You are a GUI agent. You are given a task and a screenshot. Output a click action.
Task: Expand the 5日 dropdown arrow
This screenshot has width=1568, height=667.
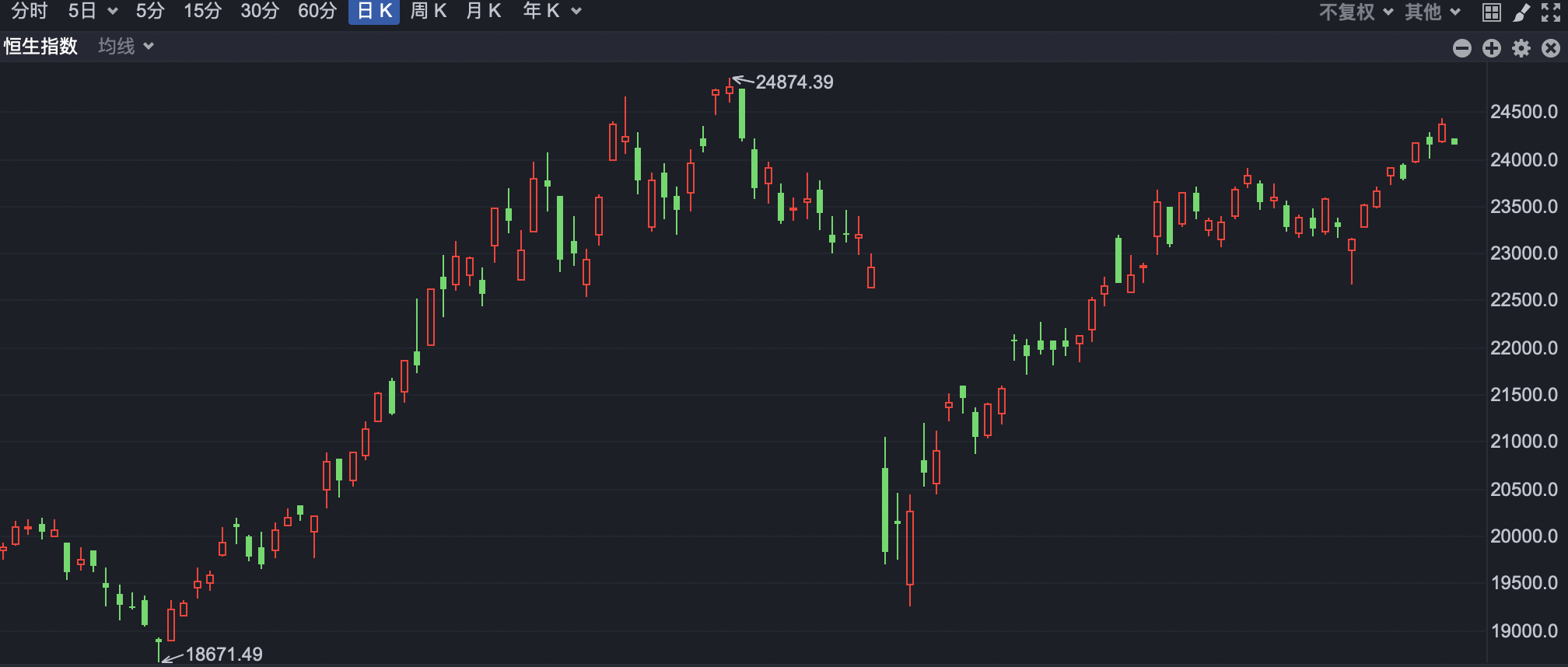(x=113, y=12)
